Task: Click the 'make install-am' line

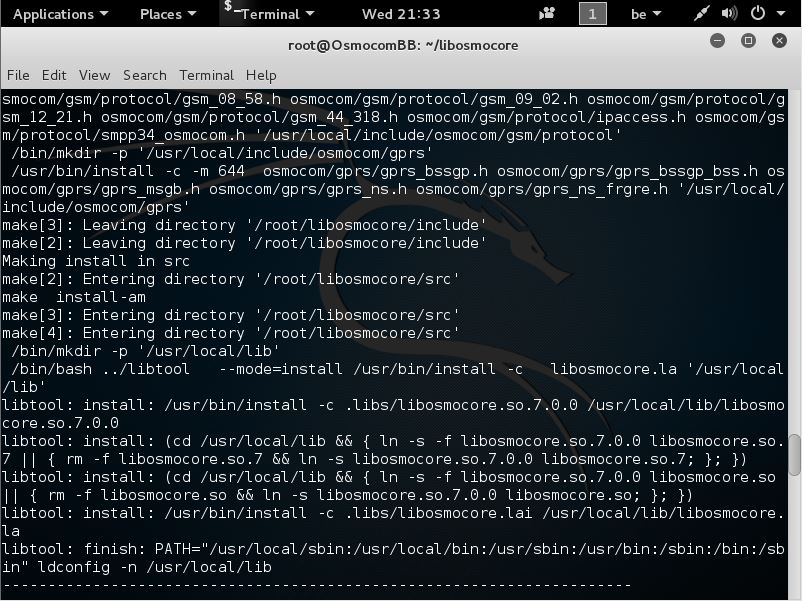Action: pos(74,297)
